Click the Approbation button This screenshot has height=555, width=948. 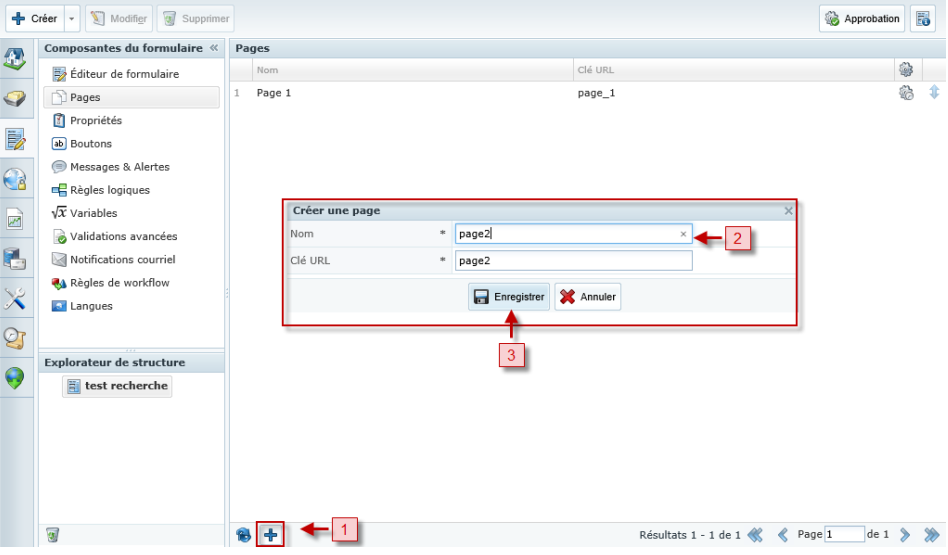861,18
